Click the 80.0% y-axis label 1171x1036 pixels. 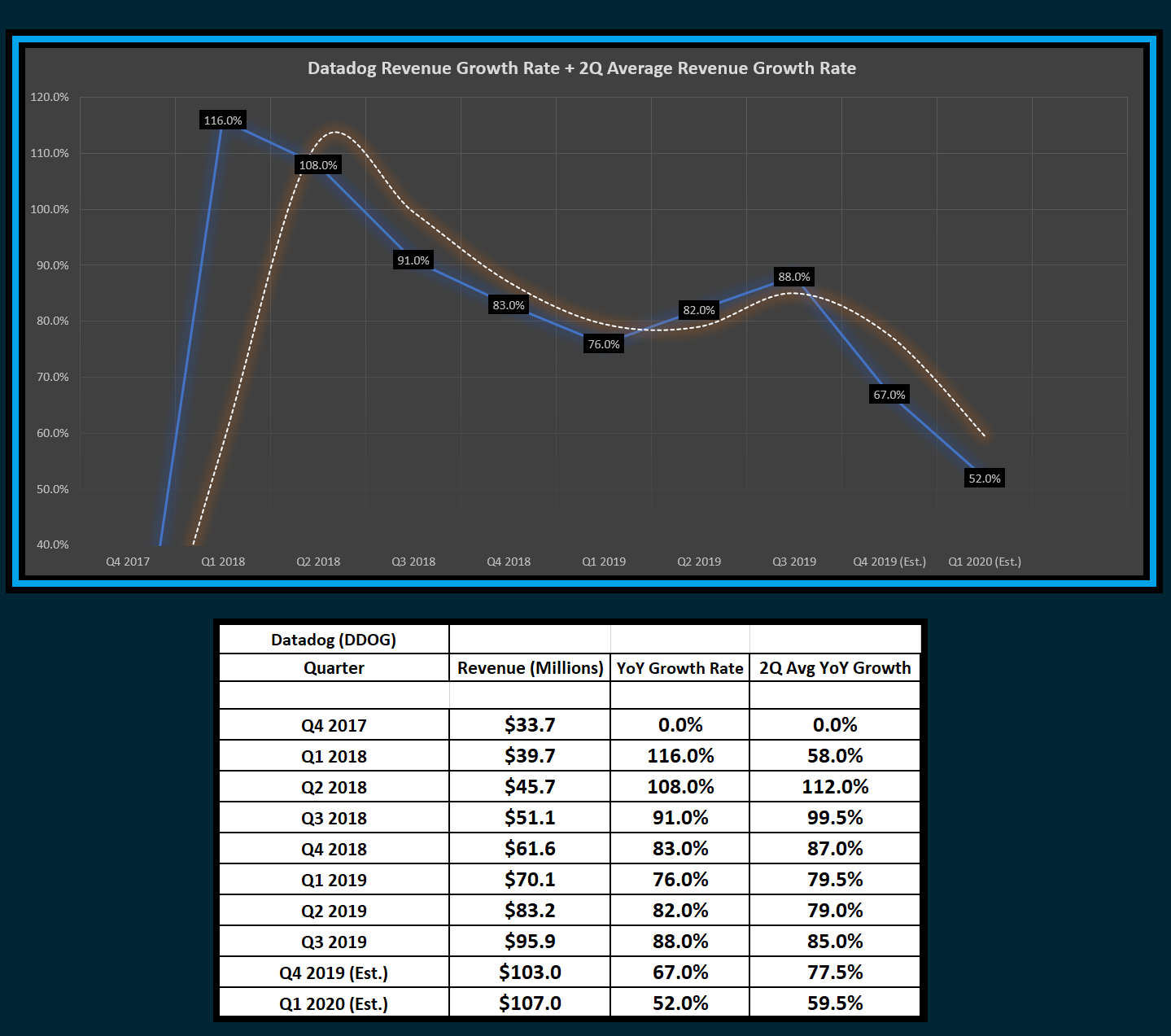(x=53, y=321)
